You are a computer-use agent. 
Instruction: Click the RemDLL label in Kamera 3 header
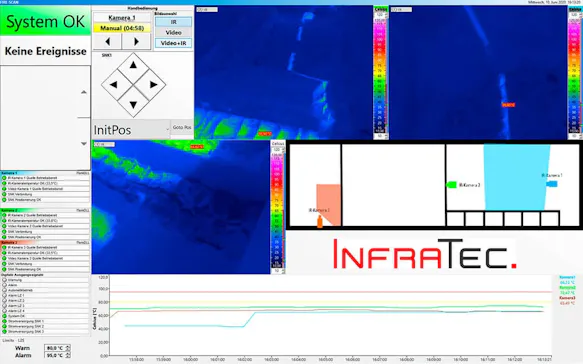(83, 242)
